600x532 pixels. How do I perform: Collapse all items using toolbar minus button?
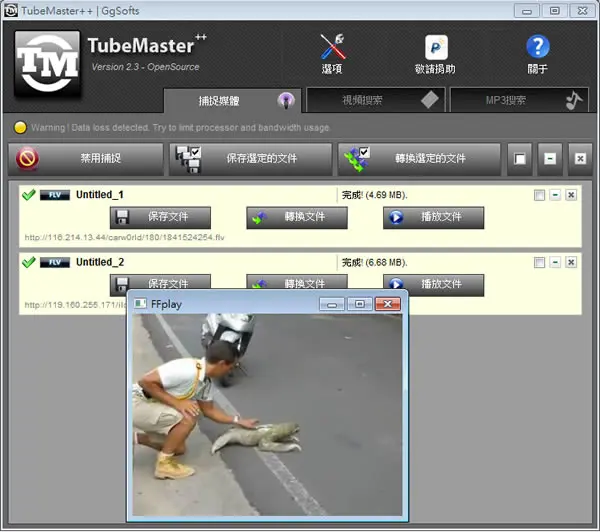pos(550,159)
